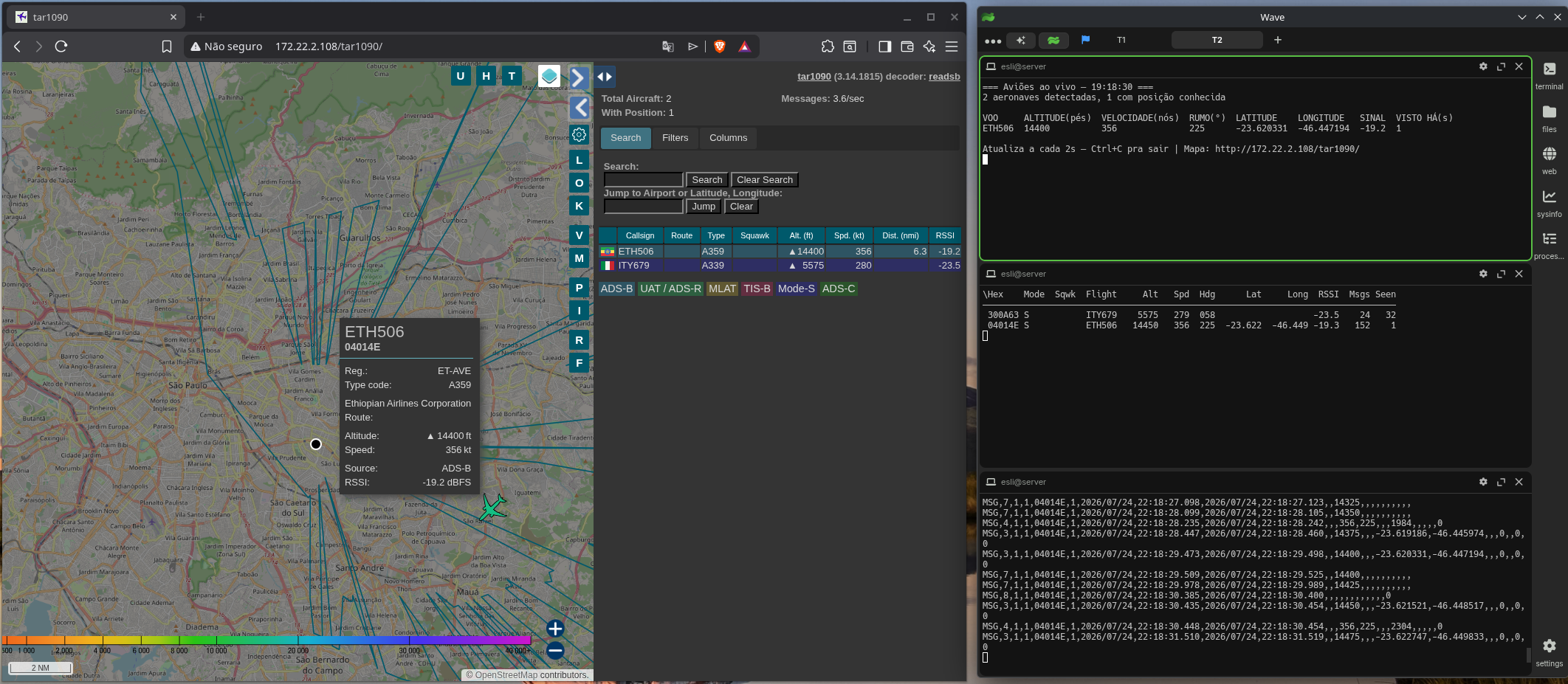Toggle sidebar split arrows button
Screen dimensions: 1568x684
pyautogui.click(x=605, y=77)
